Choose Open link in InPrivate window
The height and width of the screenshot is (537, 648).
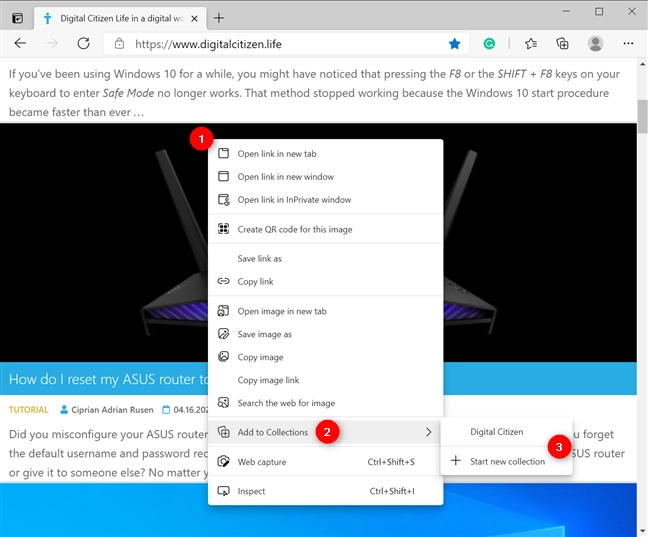(326, 200)
